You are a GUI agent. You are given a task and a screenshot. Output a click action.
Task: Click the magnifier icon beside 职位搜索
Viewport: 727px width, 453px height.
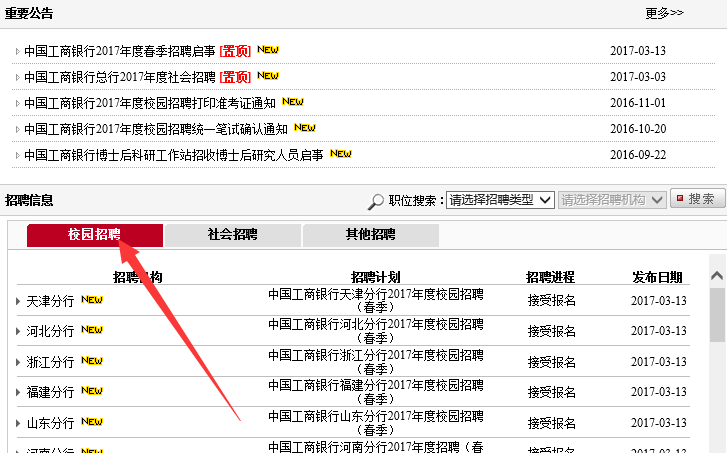(x=376, y=201)
